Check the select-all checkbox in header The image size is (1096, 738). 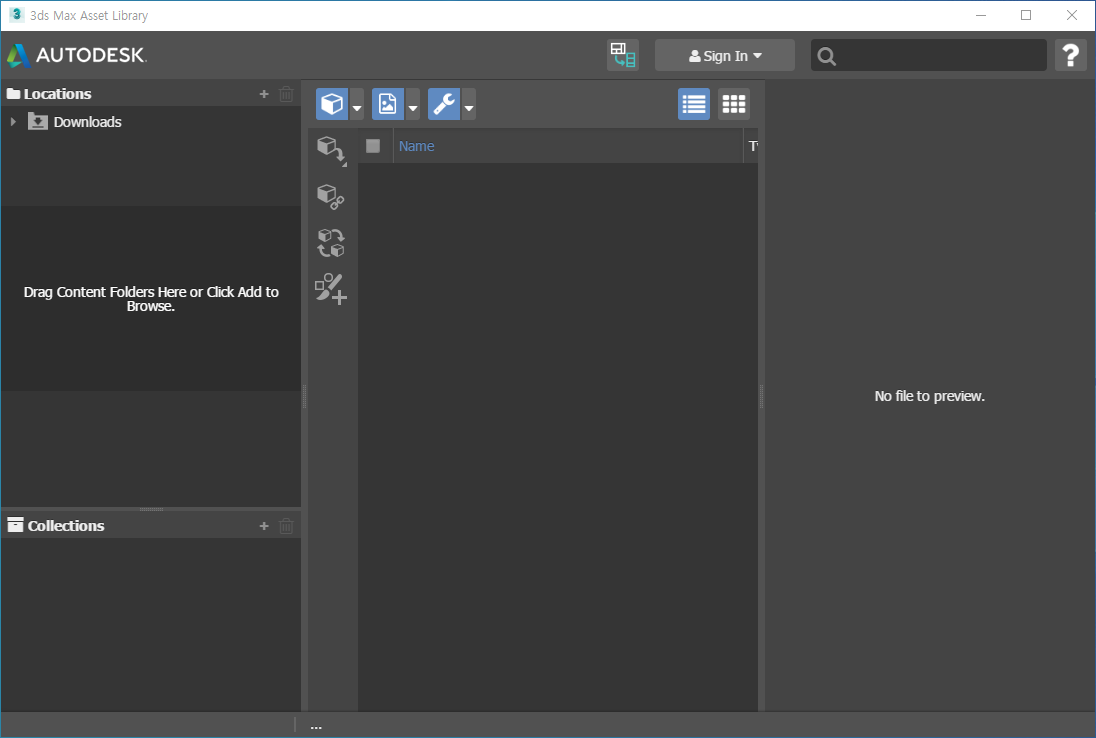pyautogui.click(x=373, y=146)
